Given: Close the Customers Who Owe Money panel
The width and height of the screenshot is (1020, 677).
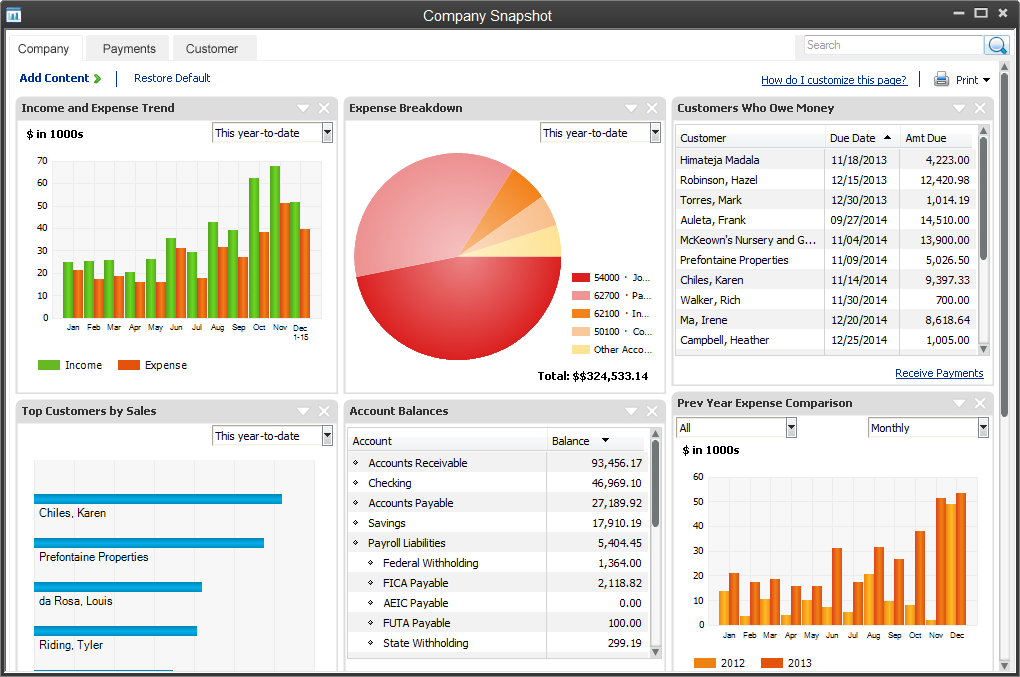Looking at the screenshot, I should click(x=980, y=108).
